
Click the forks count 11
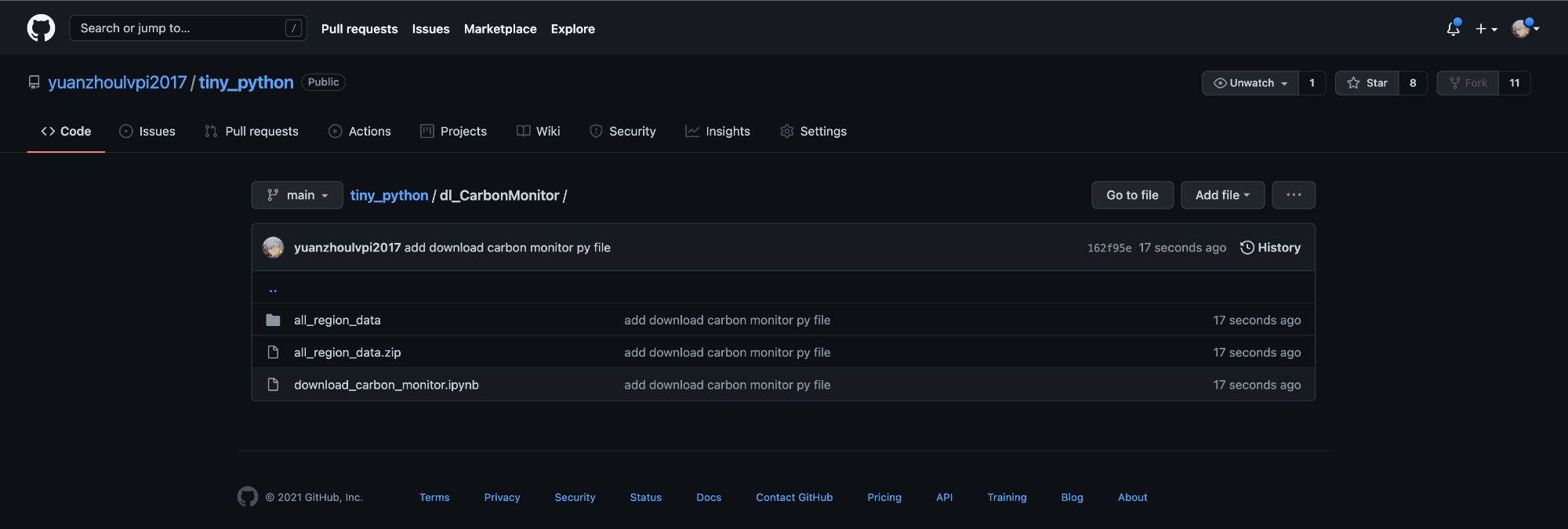pos(1515,83)
